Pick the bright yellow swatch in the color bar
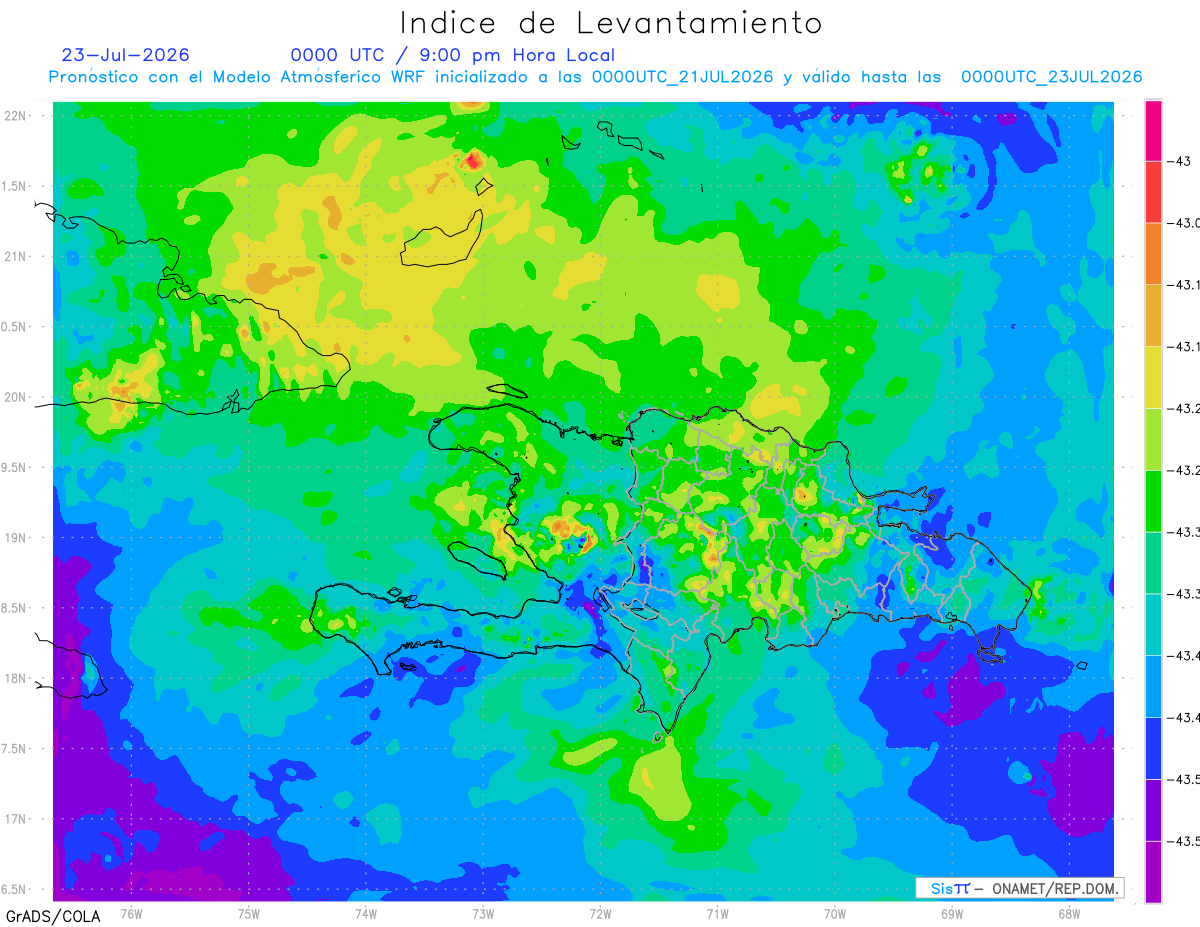This screenshot has width=1200, height=927. (1153, 377)
